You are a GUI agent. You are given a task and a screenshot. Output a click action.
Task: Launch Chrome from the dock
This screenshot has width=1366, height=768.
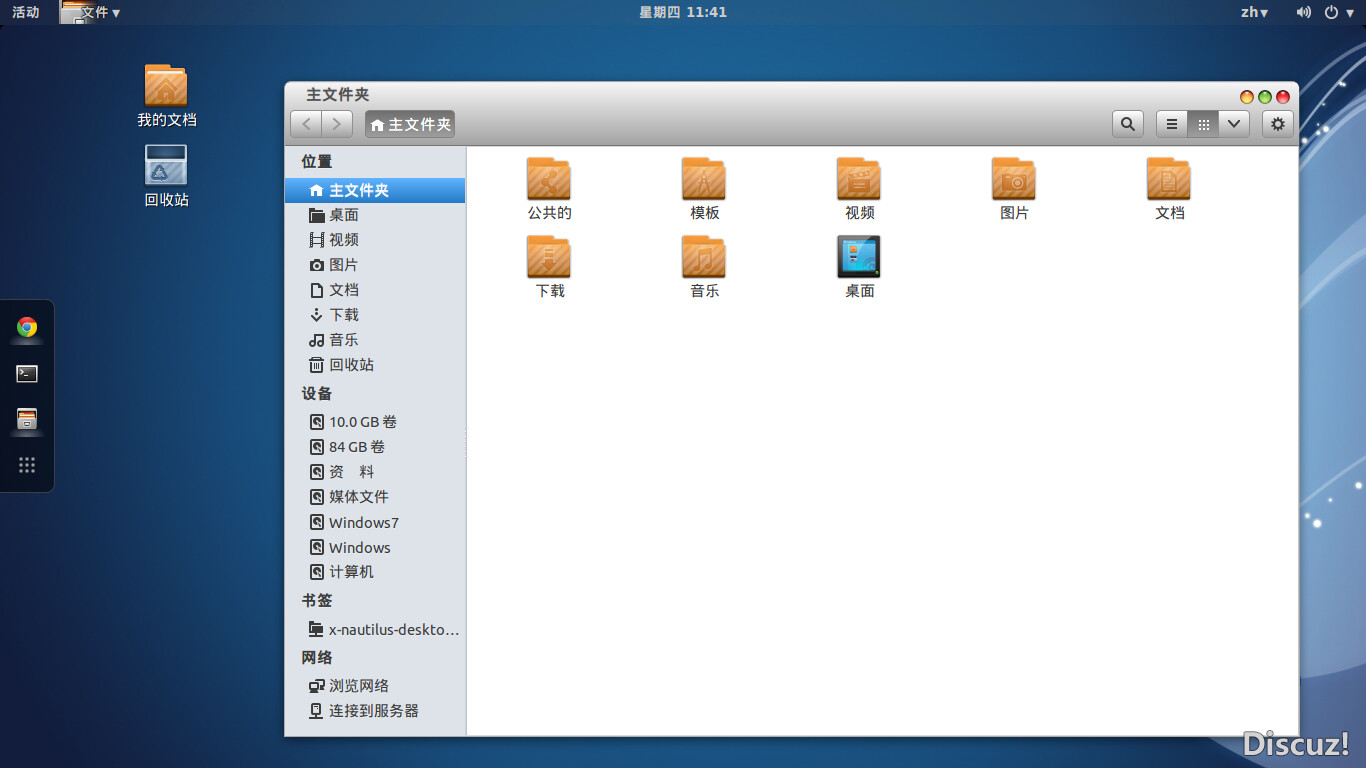27,328
